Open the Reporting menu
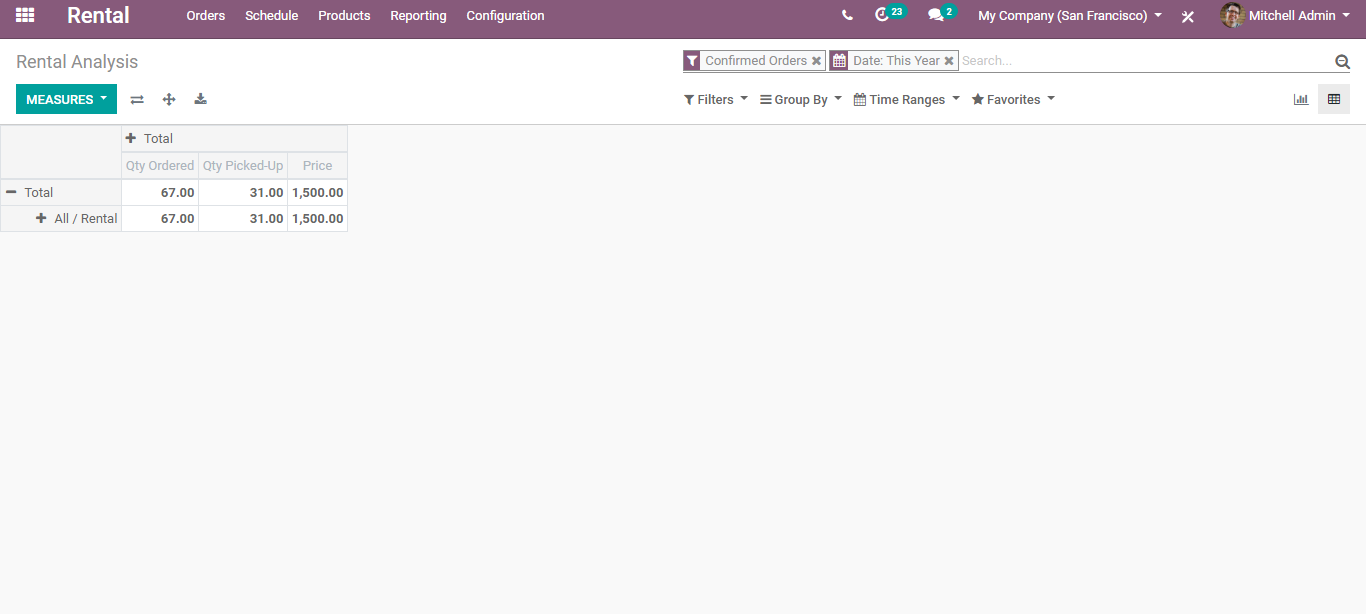 pyautogui.click(x=418, y=16)
